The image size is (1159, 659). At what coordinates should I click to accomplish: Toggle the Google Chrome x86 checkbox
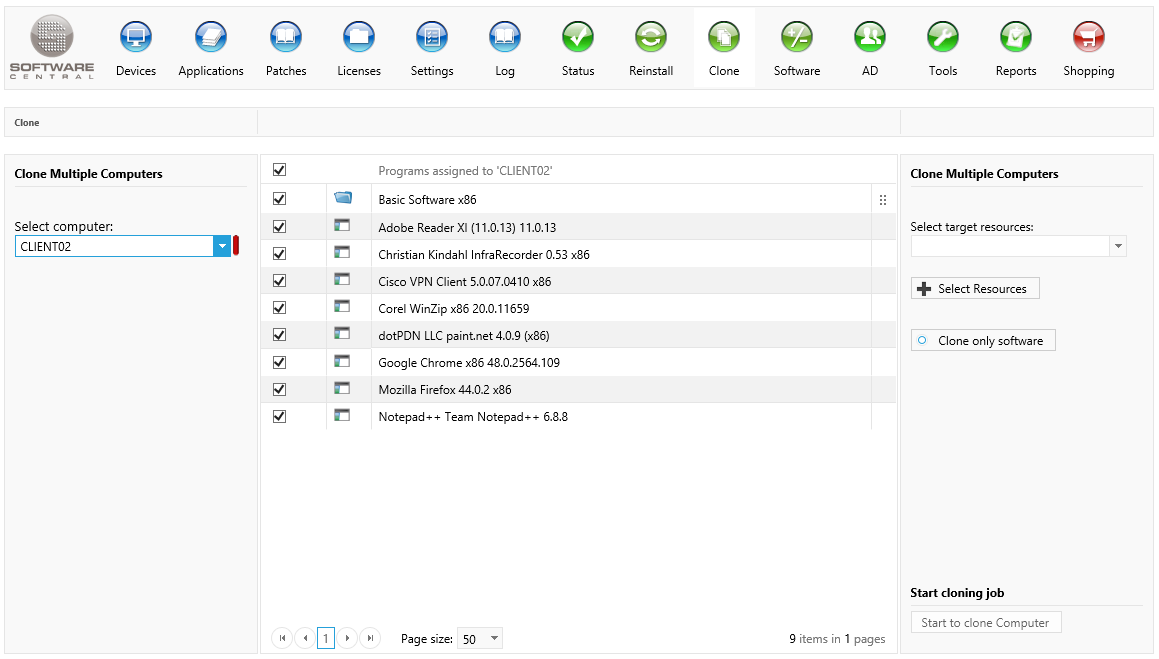(280, 362)
